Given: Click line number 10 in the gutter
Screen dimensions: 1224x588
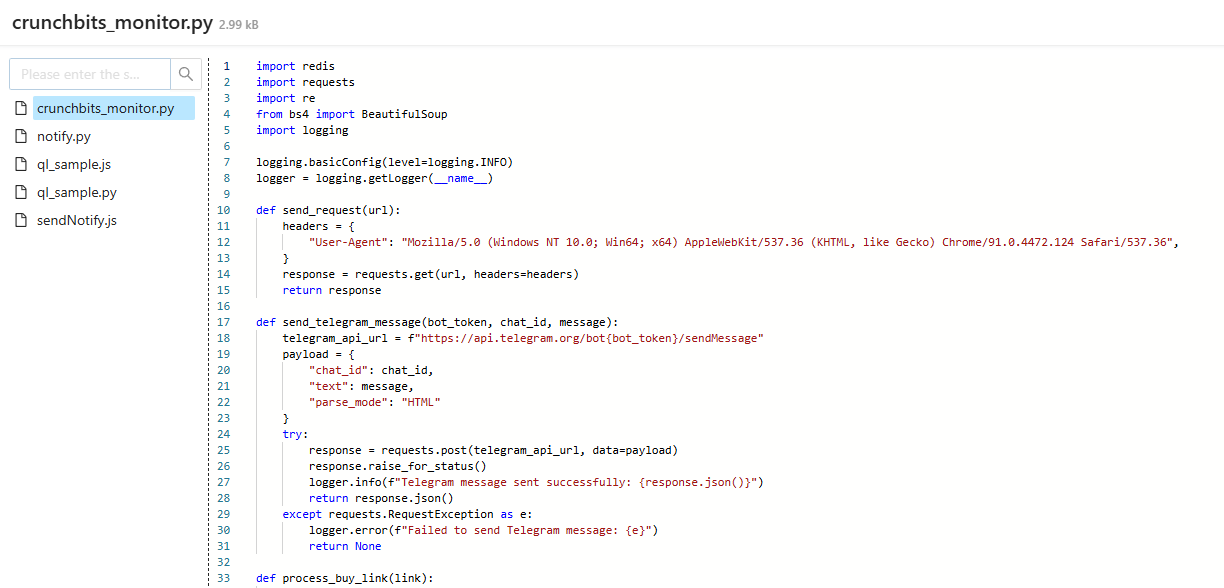Looking at the screenshot, I should pyautogui.click(x=223, y=210).
